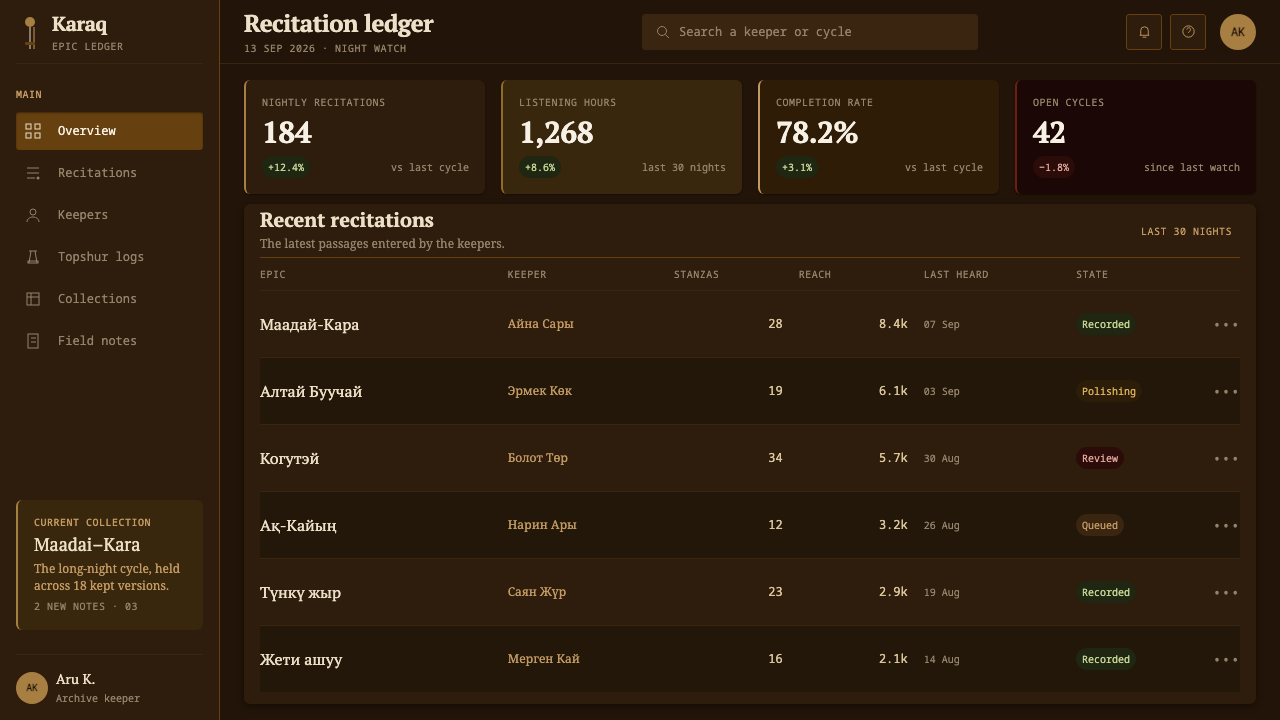Open the notifications bell

coord(1144,32)
